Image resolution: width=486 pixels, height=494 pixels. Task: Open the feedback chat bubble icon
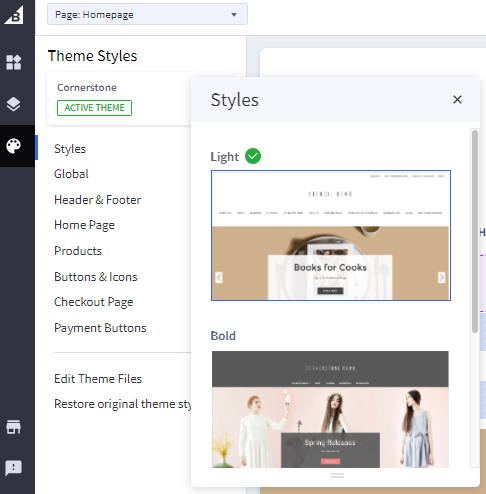14,468
